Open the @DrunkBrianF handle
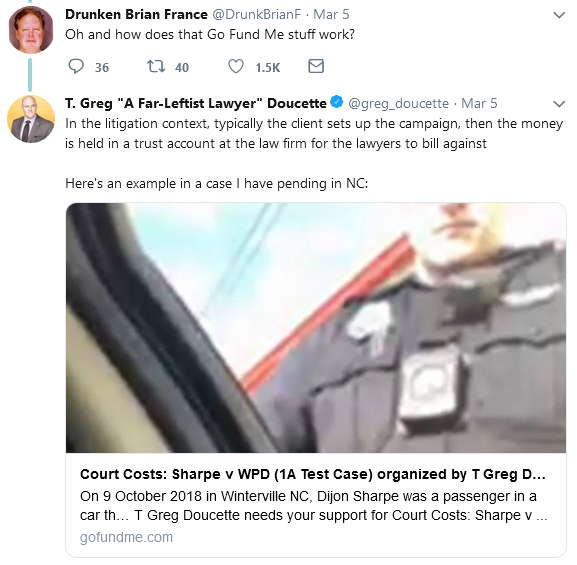This screenshot has height=565, width=577. point(256,14)
